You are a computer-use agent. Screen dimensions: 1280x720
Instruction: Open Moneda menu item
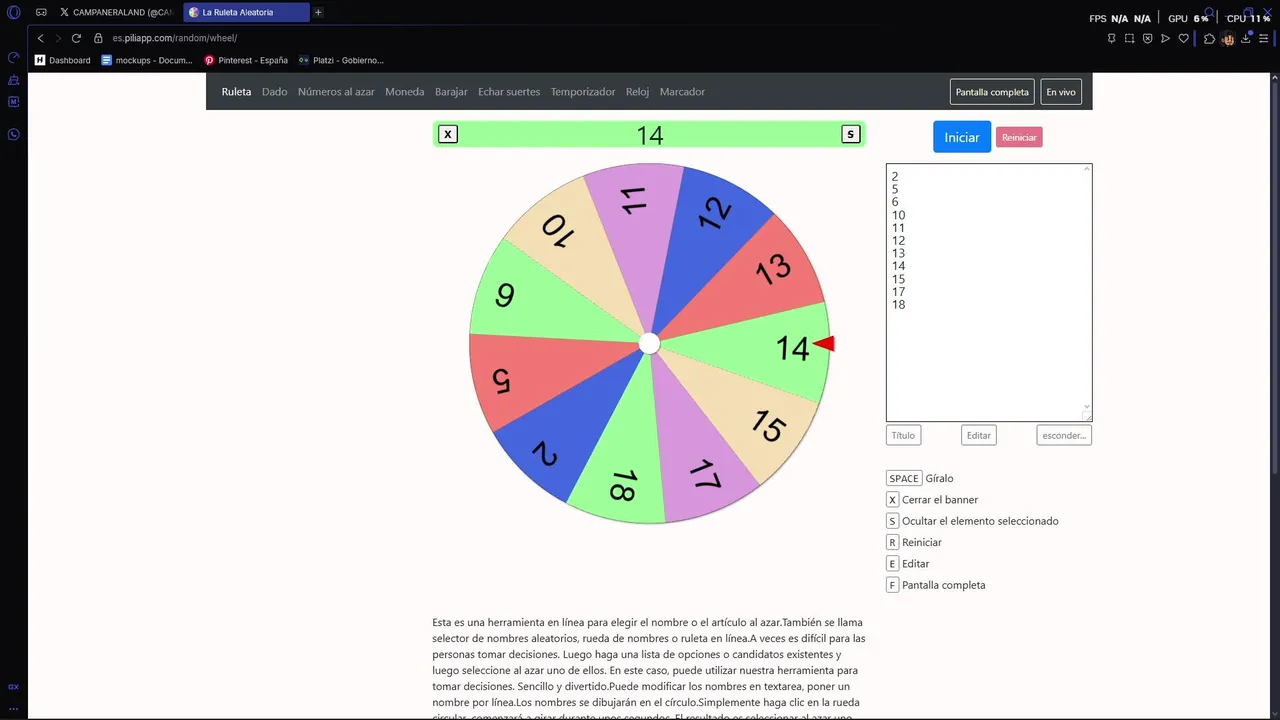tap(405, 92)
